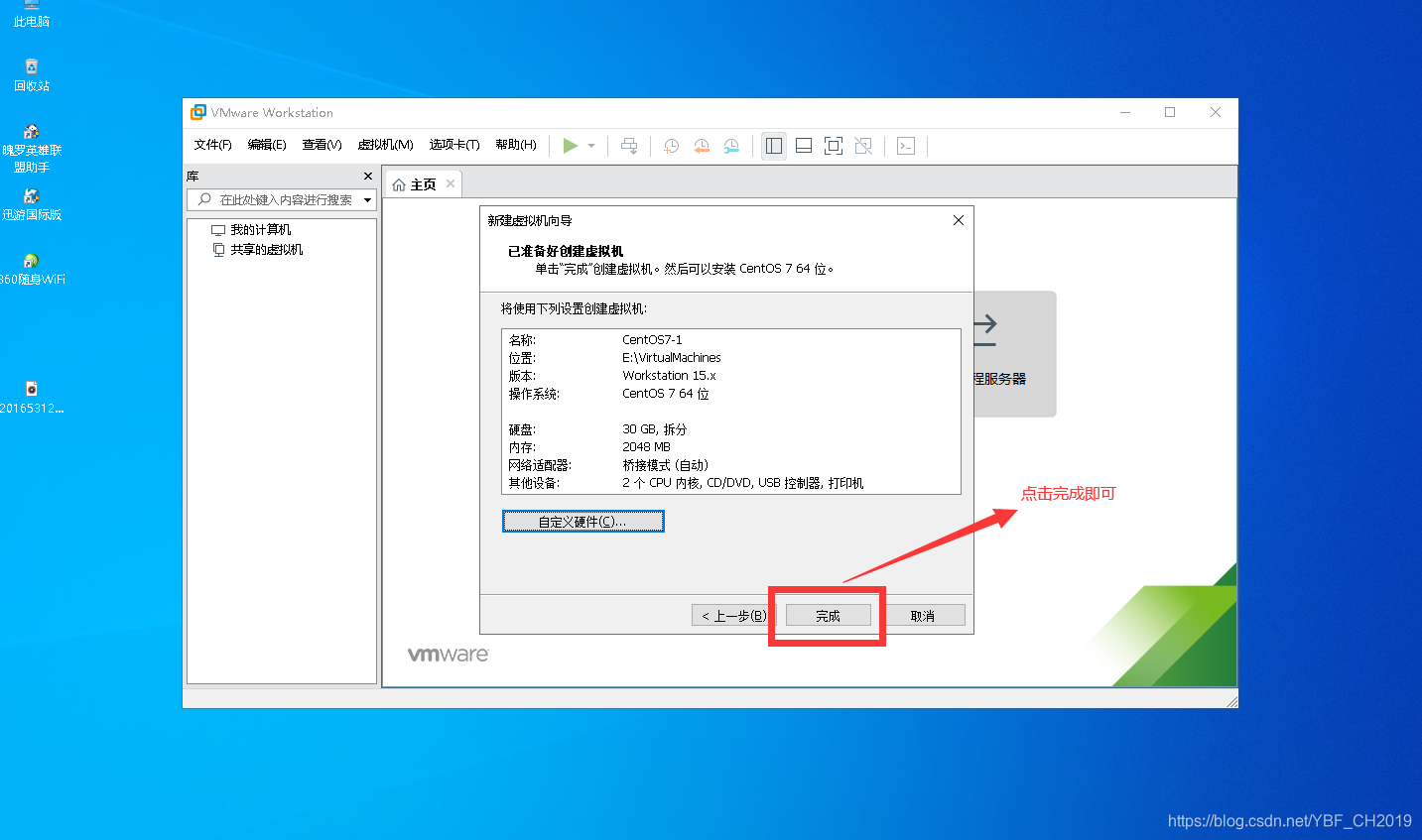Toggle the show library sidebar icon
The width and height of the screenshot is (1422, 840).
(774, 146)
